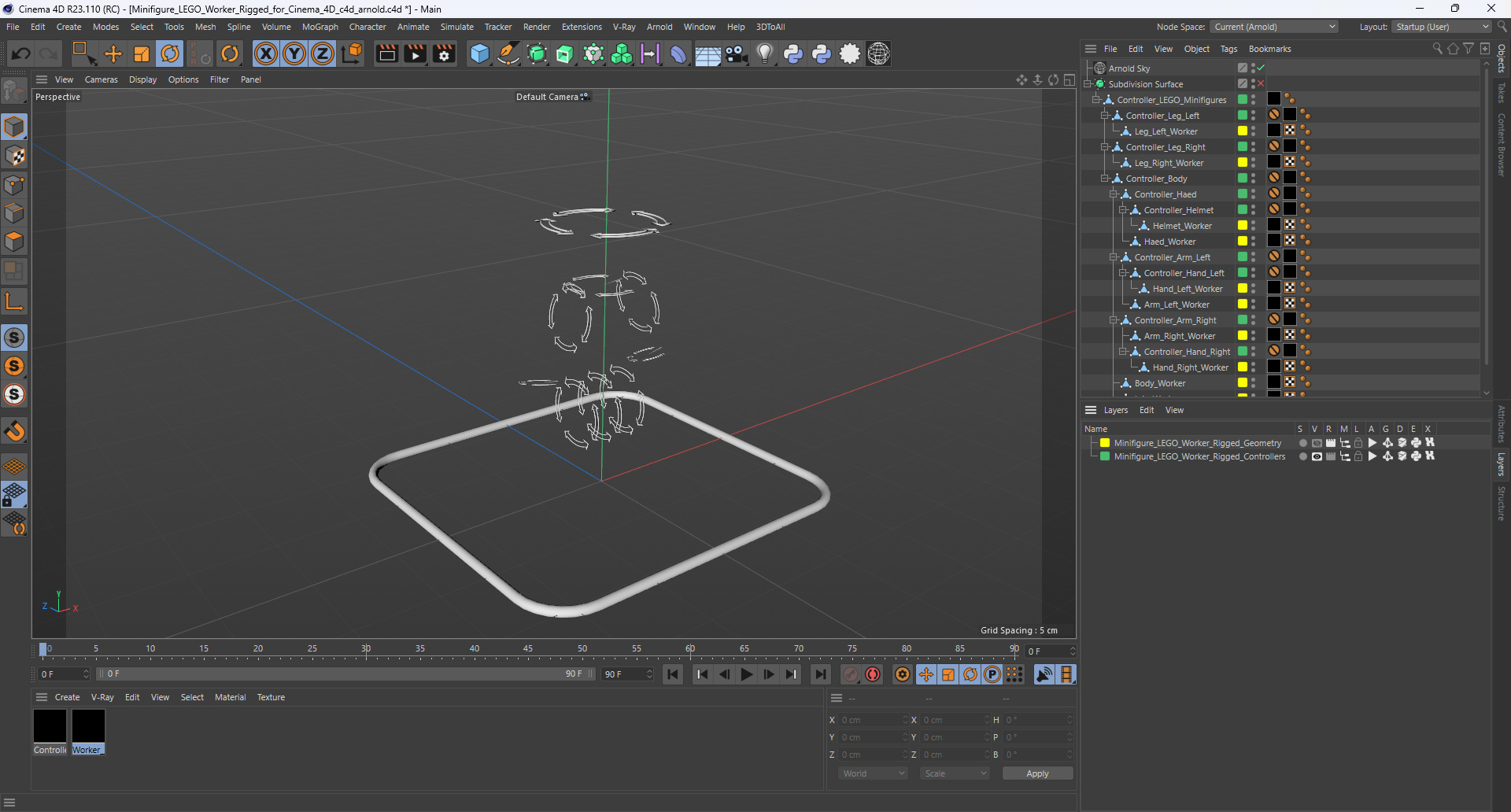Screen dimensions: 1511x812
Task: Select Texture mode checkered cube icon
Action: 14,156
